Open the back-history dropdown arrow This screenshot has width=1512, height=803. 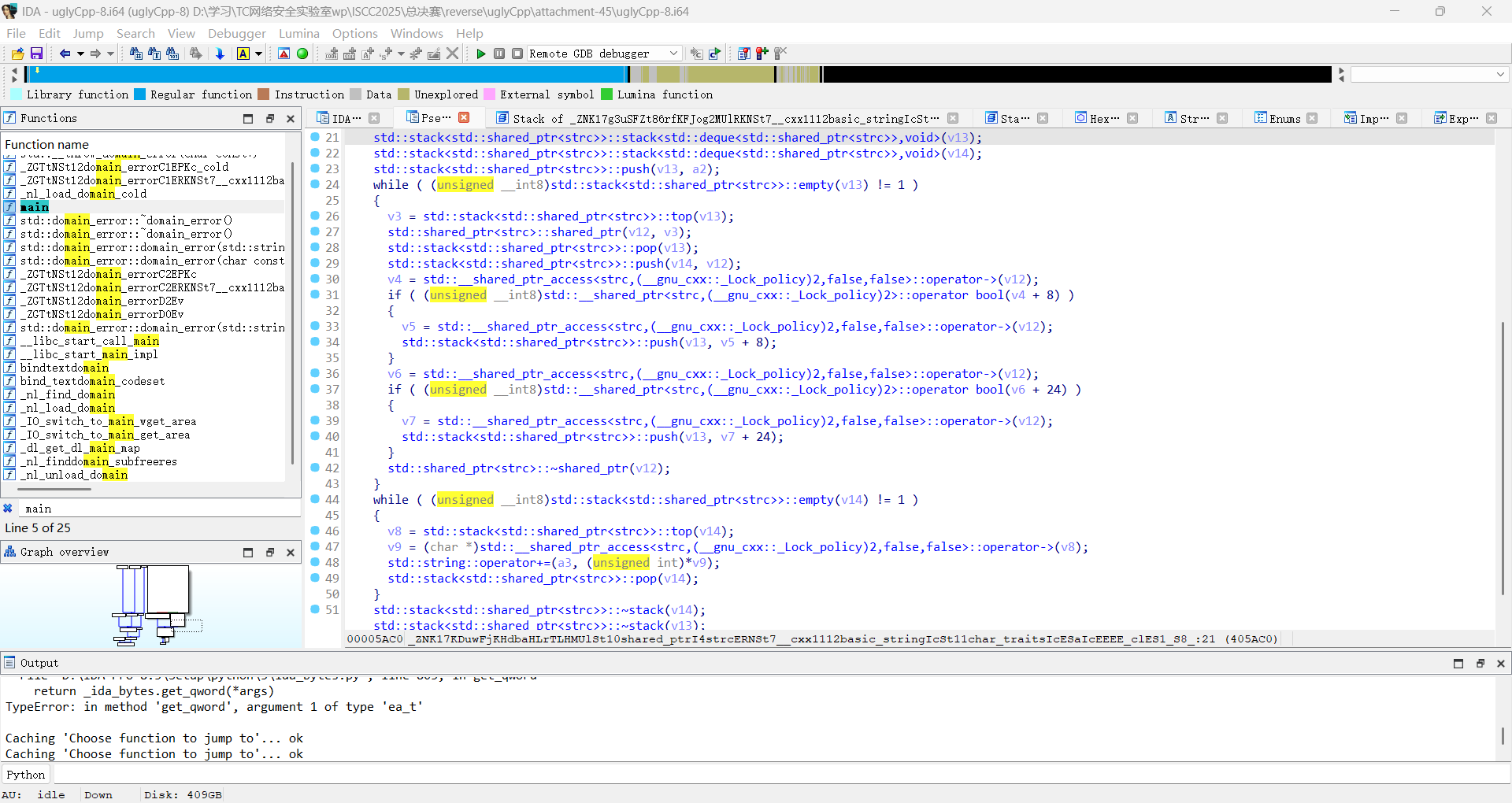(x=80, y=54)
